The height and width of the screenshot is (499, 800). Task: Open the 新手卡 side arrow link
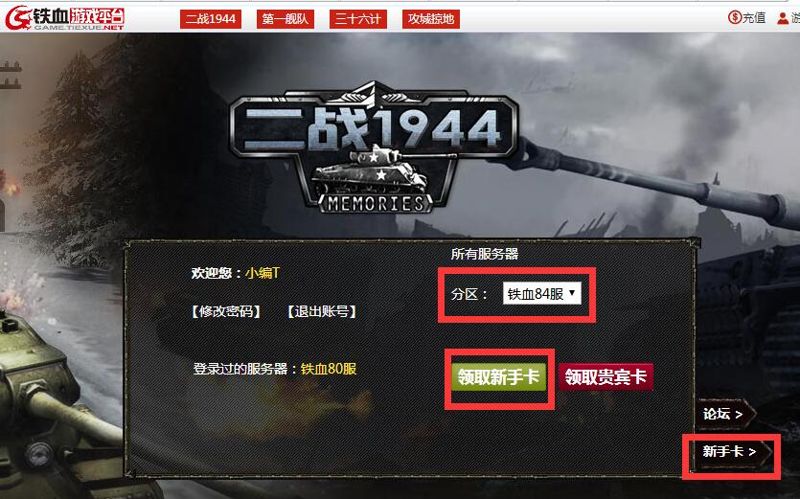point(729,452)
